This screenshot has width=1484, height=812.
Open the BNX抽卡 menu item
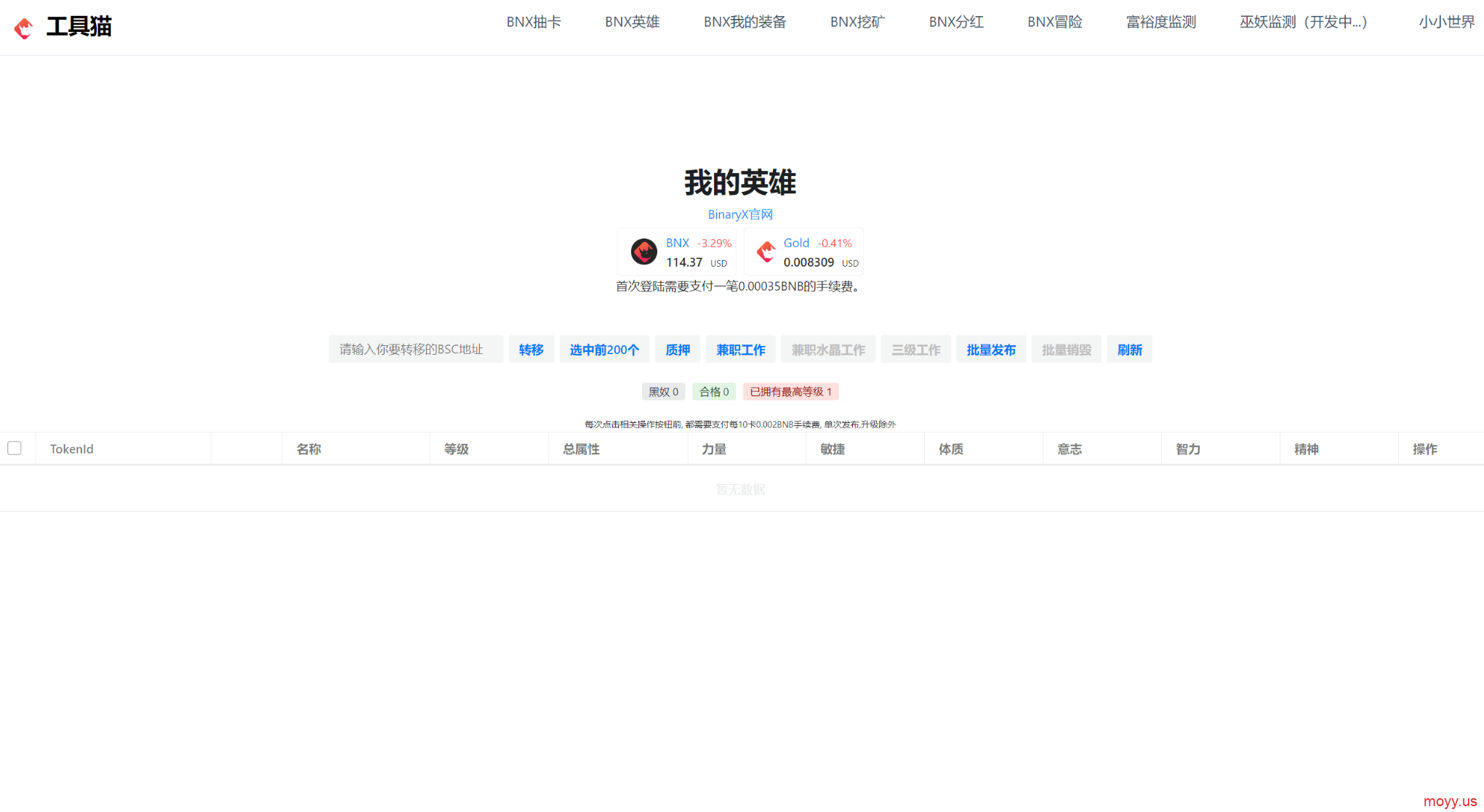click(x=534, y=22)
